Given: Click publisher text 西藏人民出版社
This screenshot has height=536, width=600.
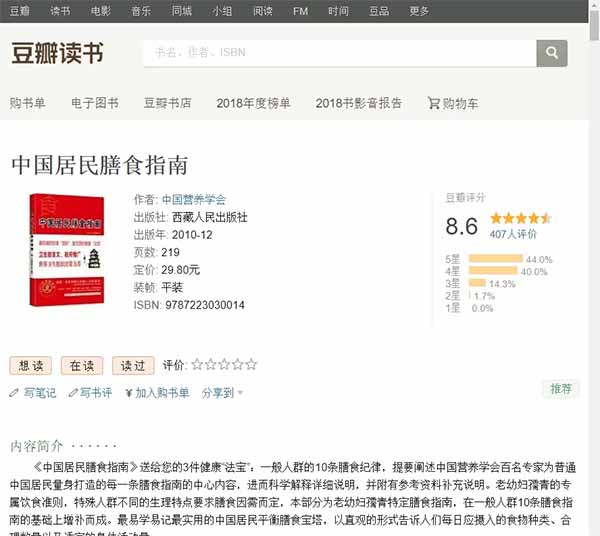Looking at the screenshot, I should (x=210, y=217).
